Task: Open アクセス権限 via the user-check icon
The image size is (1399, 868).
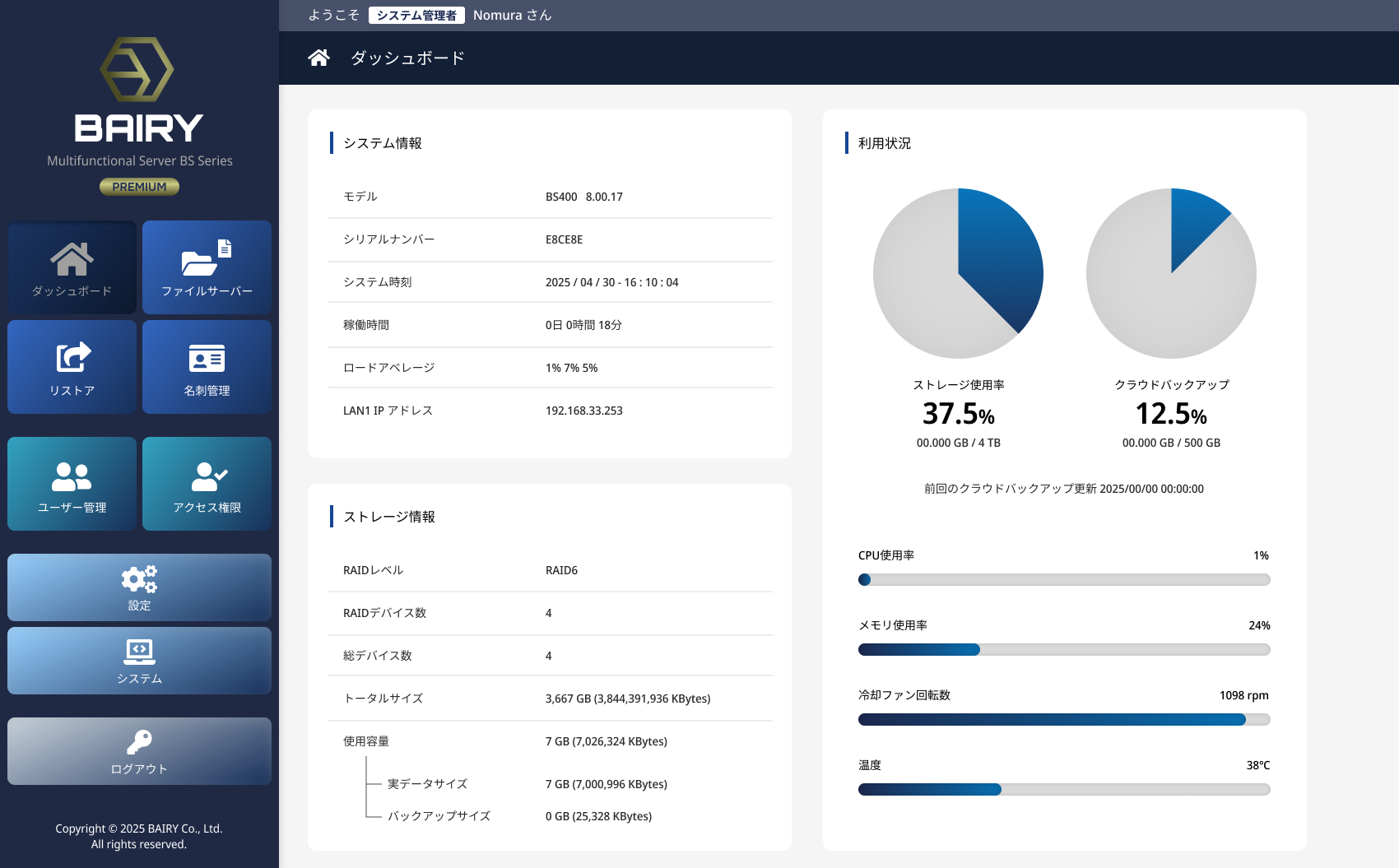Action: [206, 475]
